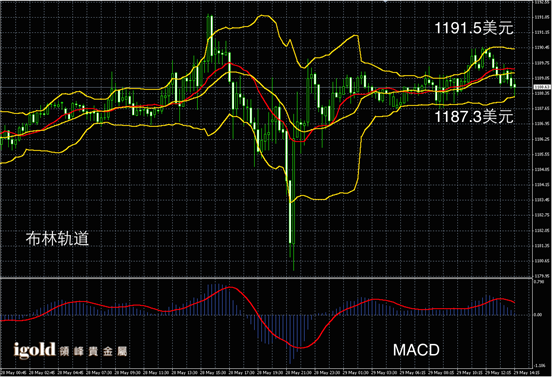Select the 1185.55 price axis level
Viewport: 552px width, 377px height.
tap(542, 154)
